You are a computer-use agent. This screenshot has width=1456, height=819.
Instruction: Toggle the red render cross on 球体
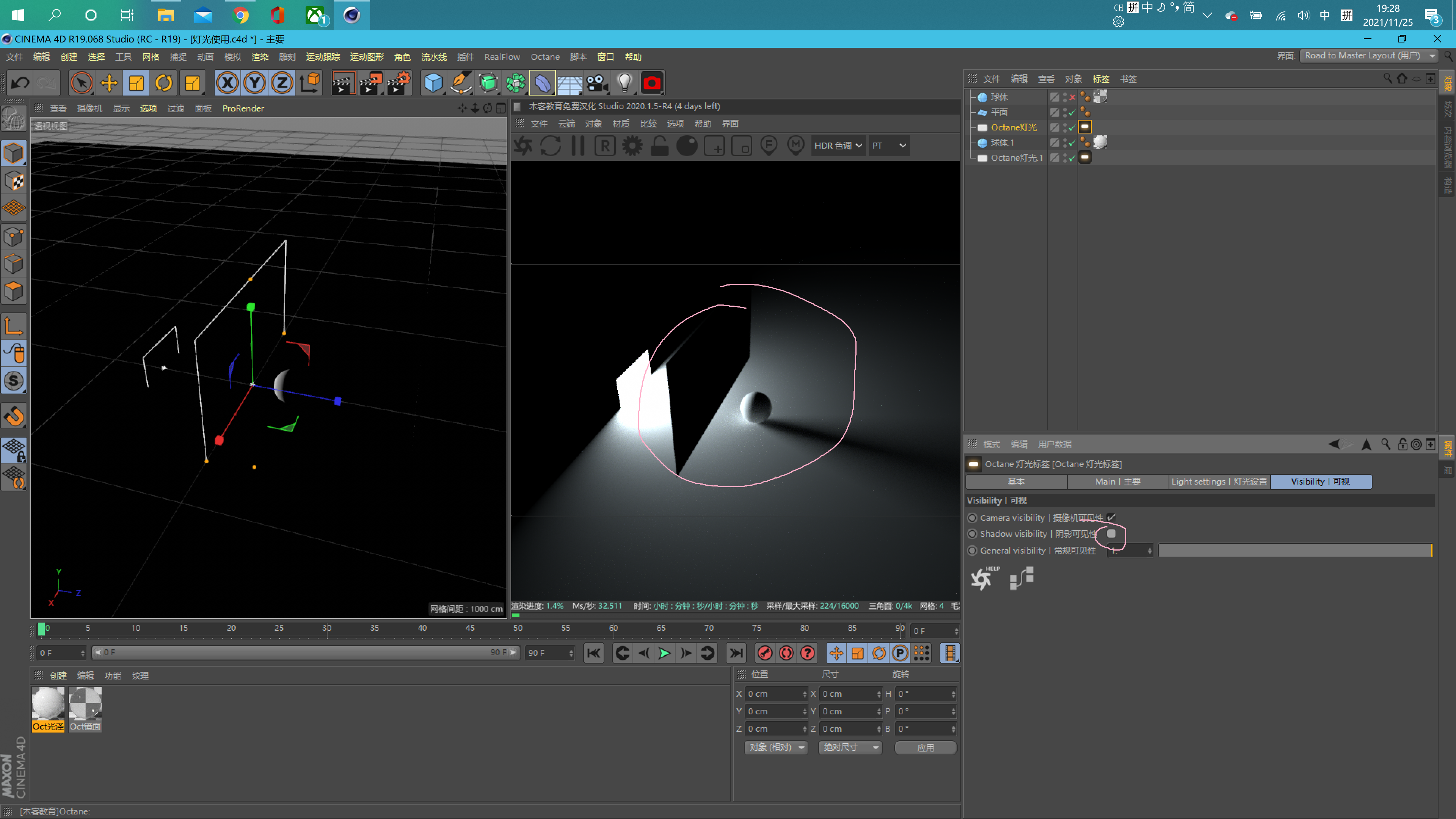(1072, 97)
